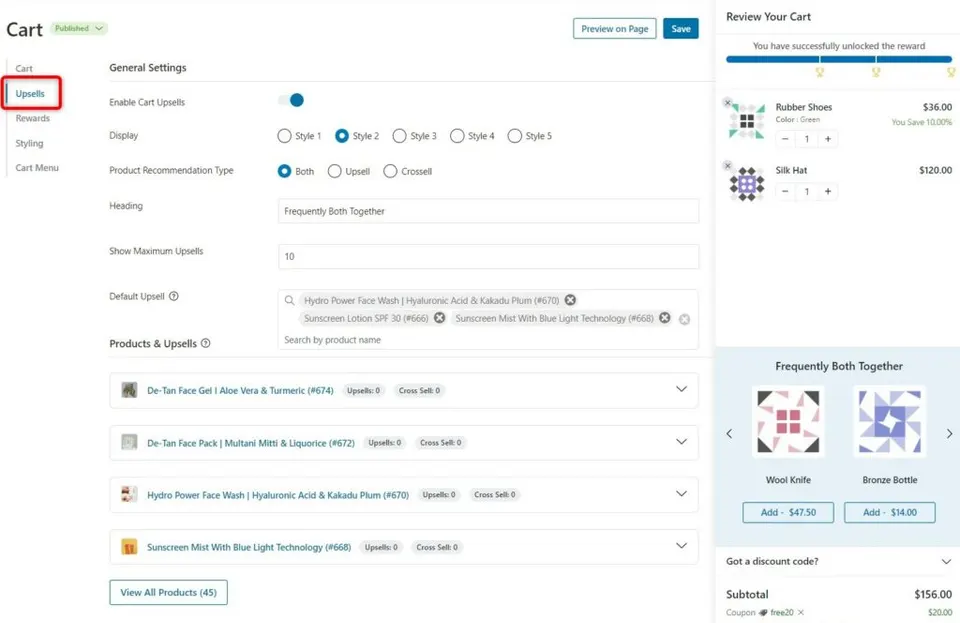
Task: Expand the discount code section
Action: tap(946, 561)
